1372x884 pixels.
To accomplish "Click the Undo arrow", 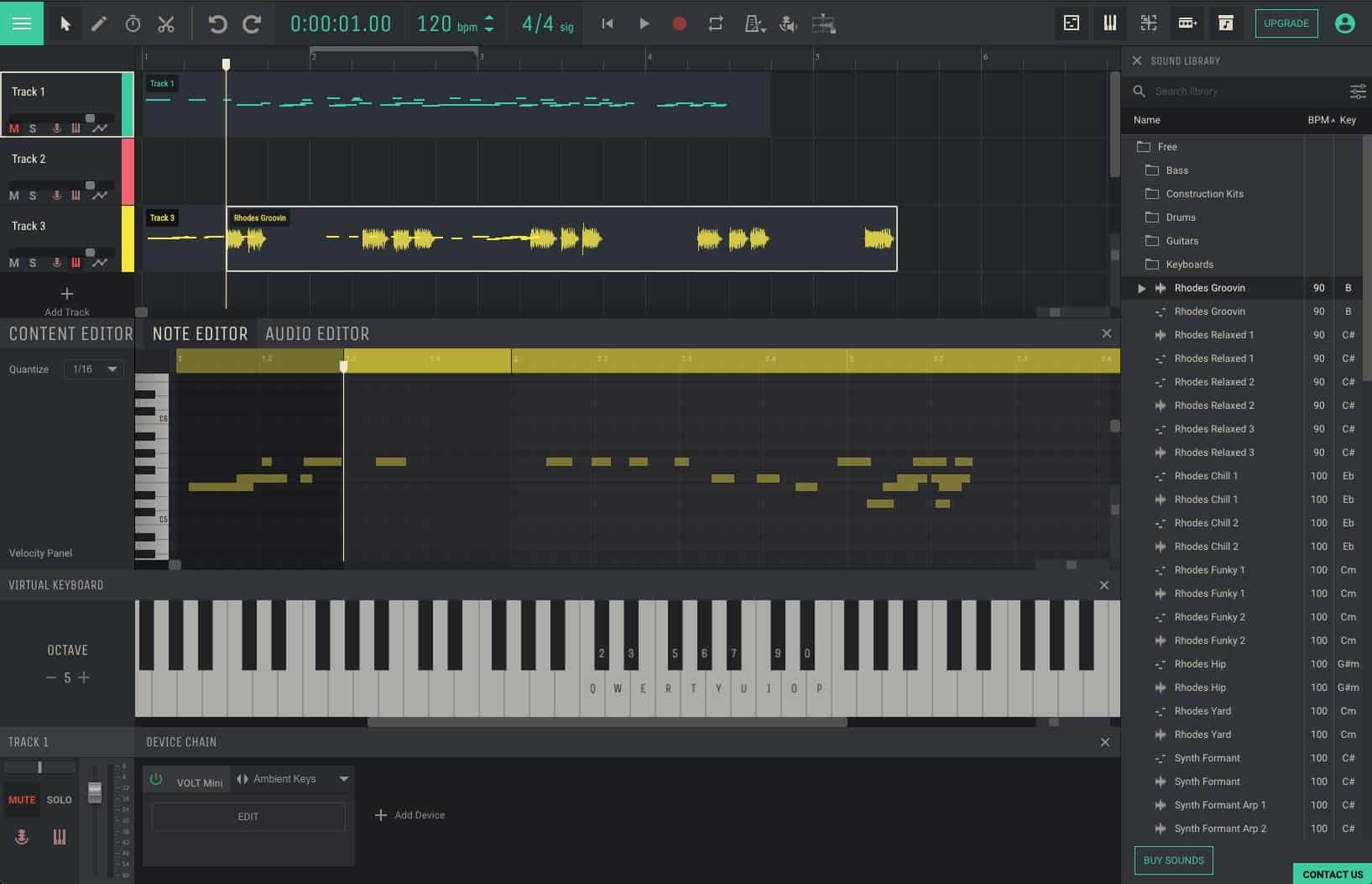I will [x=219, y=24].
